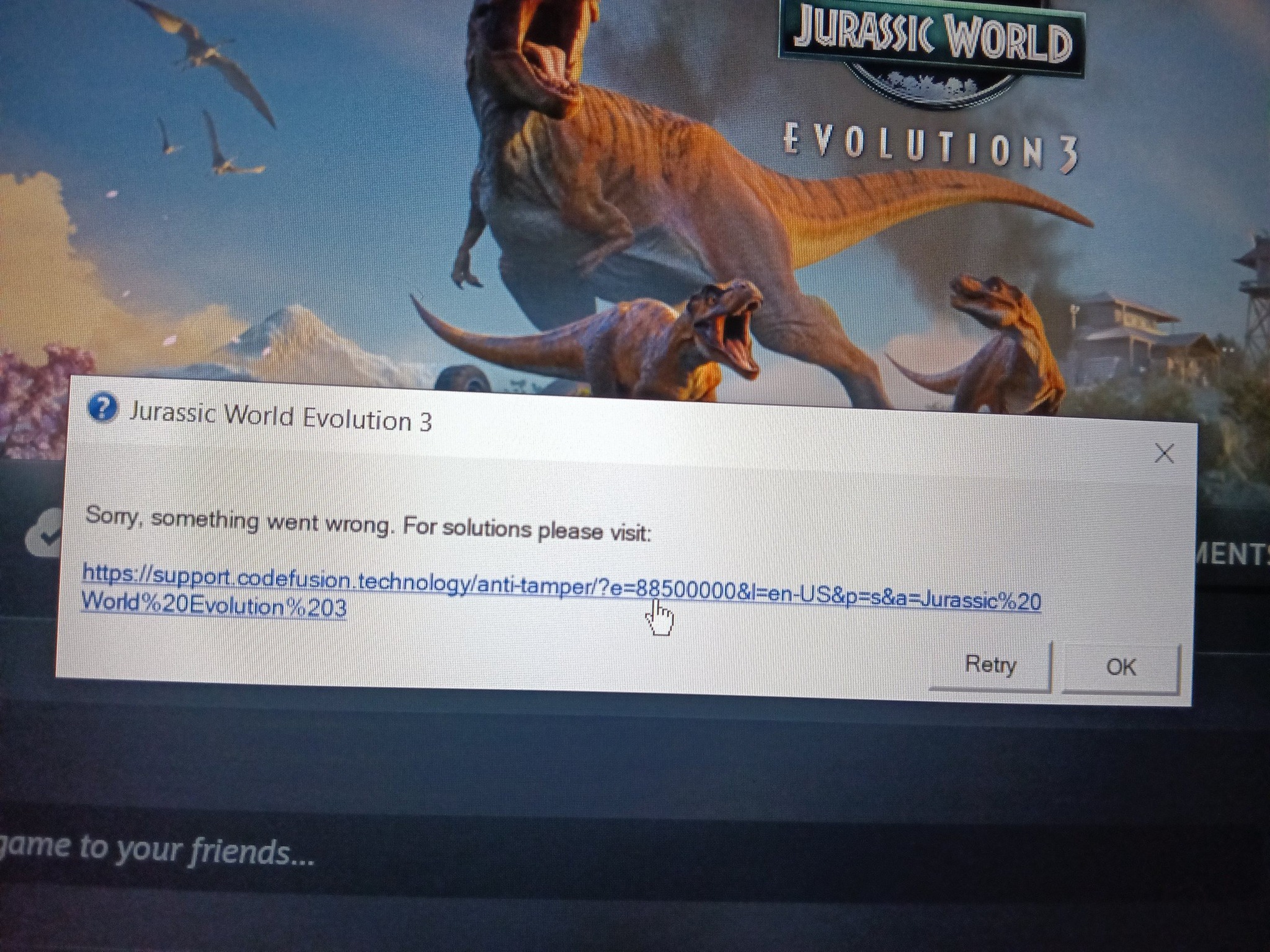The height and width of the screenshot is (952, 1270).
Task: Click OK to dismiss the error dialog
Action: pyautogui.click(x=1121, y=668)
